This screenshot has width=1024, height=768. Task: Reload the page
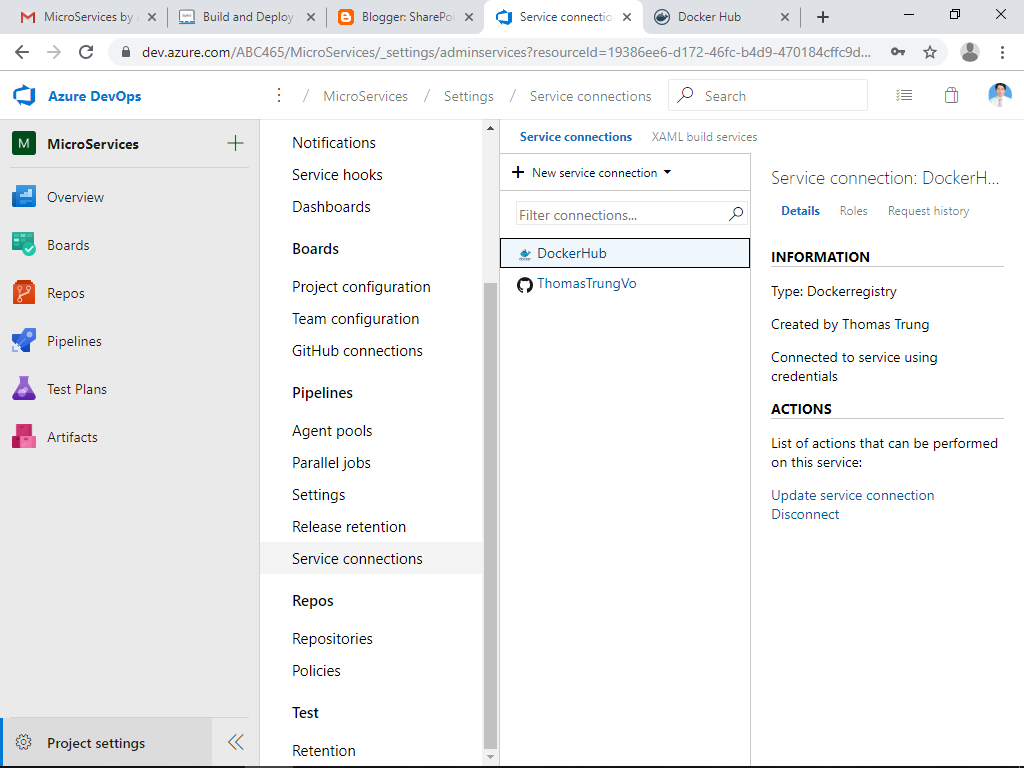86,52
